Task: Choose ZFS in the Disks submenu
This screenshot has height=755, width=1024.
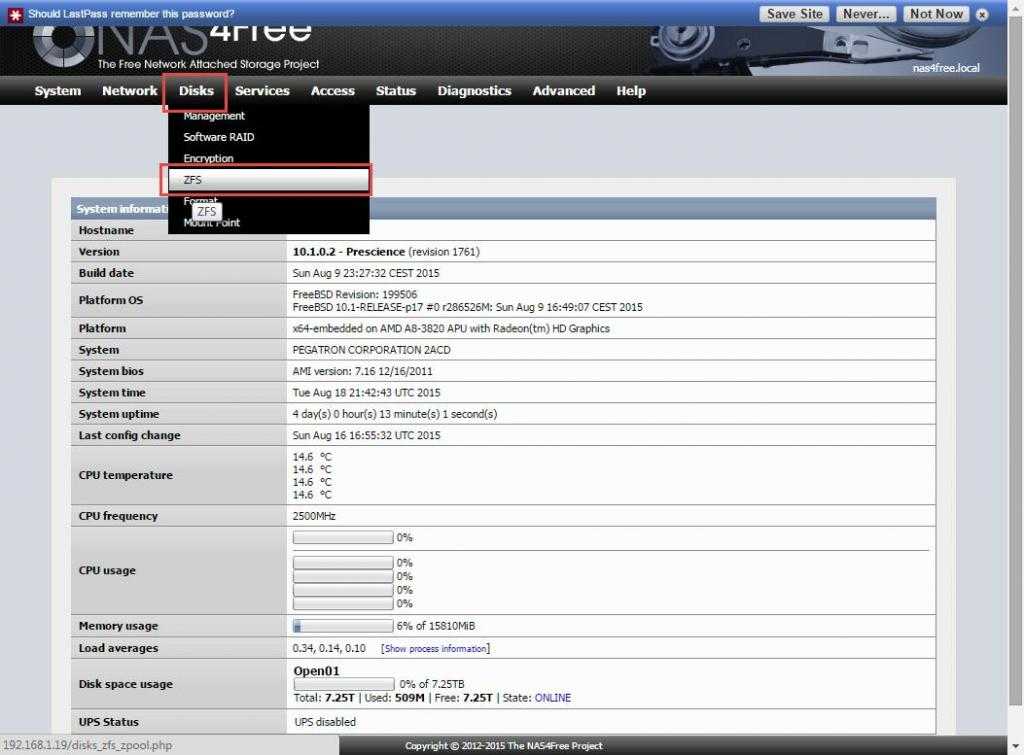Action: click(265, 180)
